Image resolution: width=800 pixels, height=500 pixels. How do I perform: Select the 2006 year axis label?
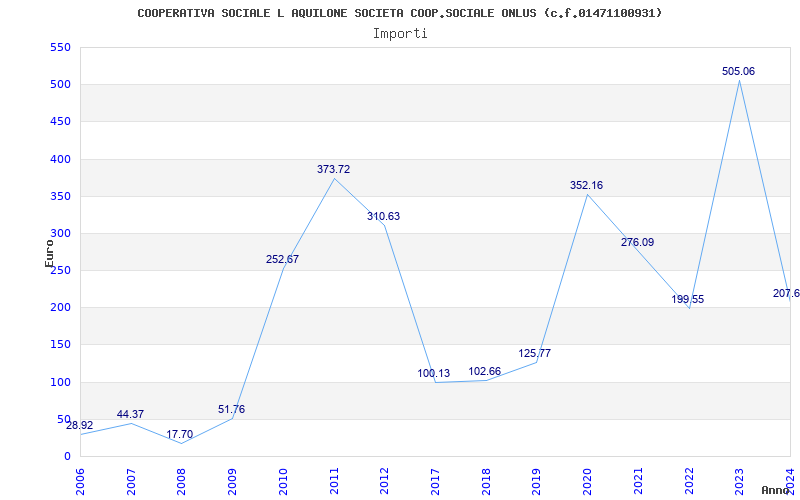[x=81, y=481]
